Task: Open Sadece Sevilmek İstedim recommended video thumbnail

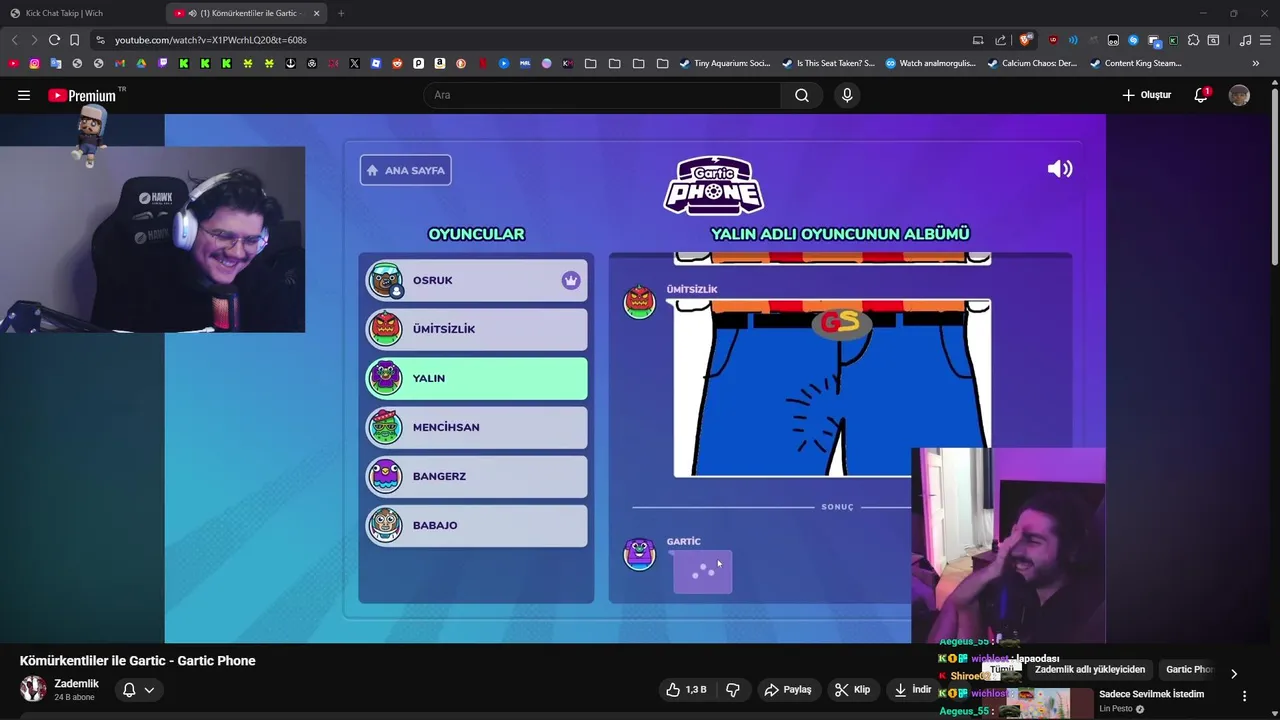Action: click(1040, 703)
